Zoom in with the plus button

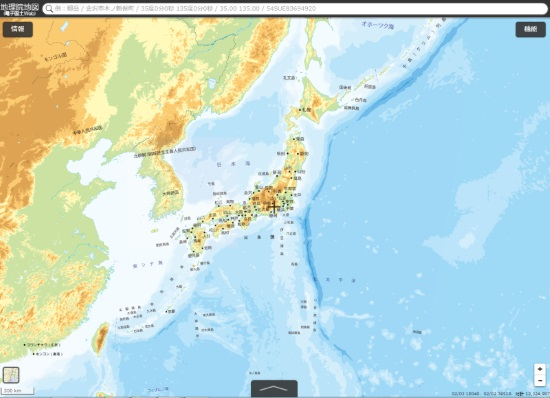click(540, 369)
